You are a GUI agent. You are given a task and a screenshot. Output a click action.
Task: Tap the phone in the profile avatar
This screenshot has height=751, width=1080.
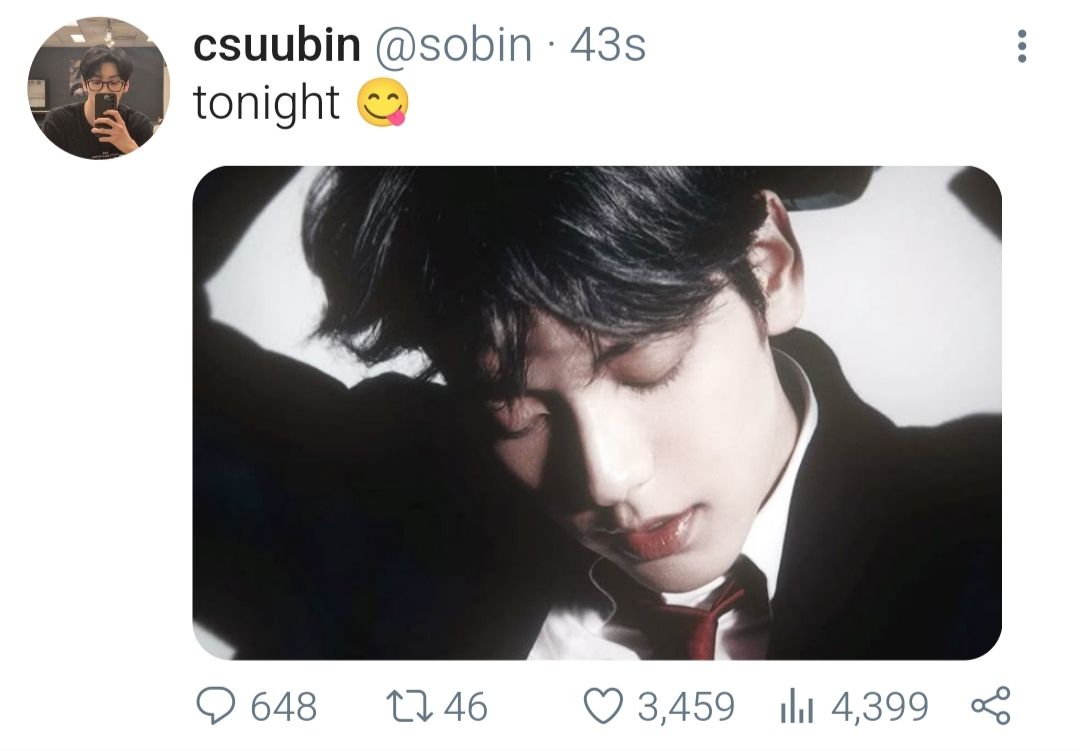(x=106, y=106)
